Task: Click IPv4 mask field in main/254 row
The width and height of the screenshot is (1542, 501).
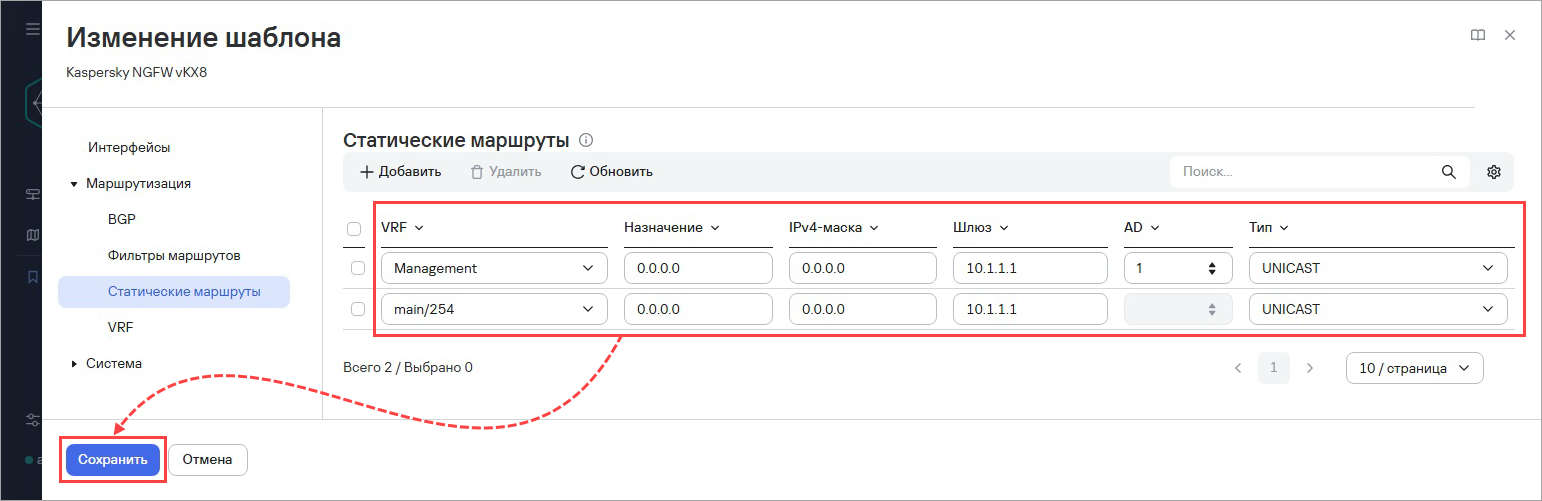Action: pyautogui.click(x=863, y=309)
